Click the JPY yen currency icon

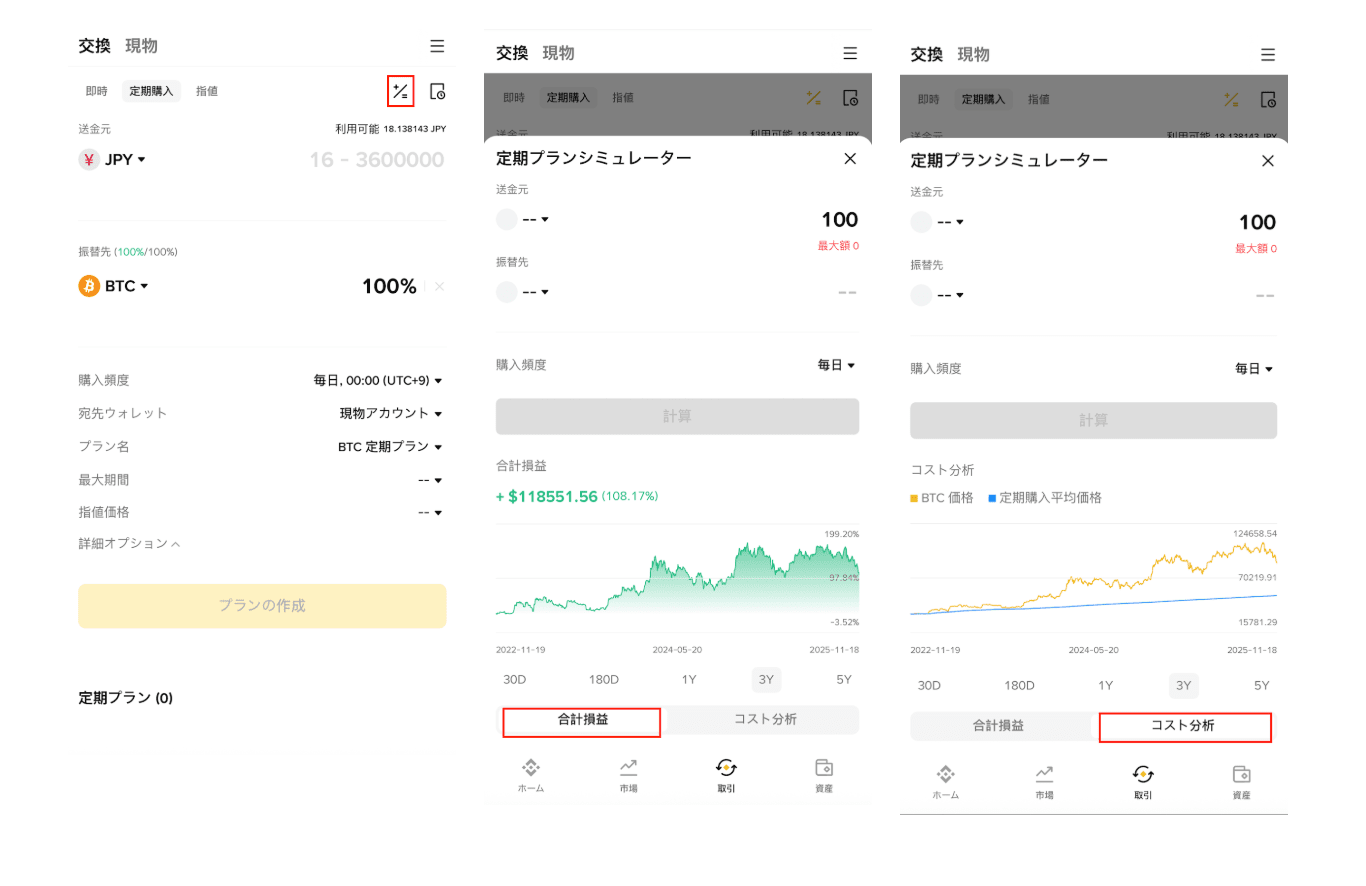coord(89,159)
